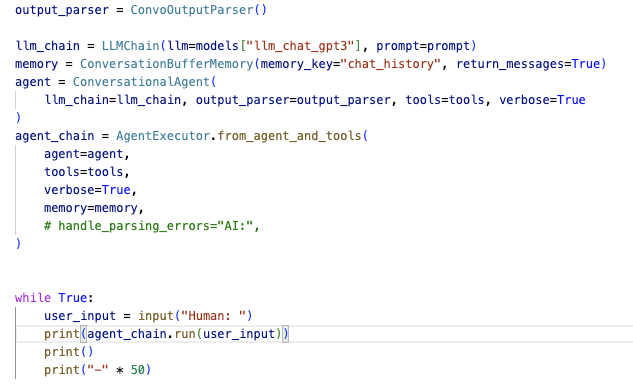Viewport: 633px width, 386px height.
Task: Click the "-" string in last print
Action: coord(98,370)
